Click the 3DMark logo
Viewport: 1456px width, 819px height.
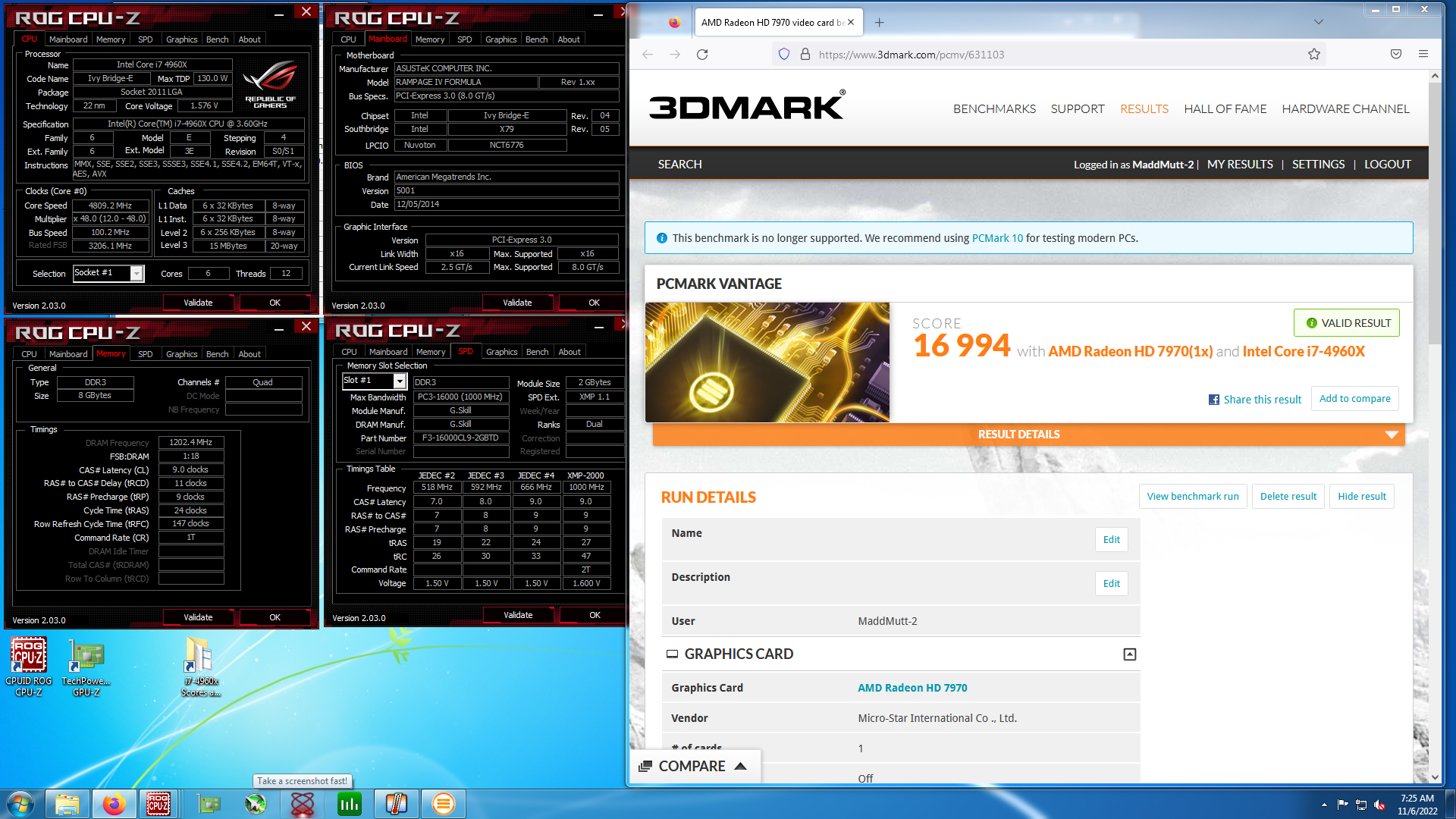746,106
